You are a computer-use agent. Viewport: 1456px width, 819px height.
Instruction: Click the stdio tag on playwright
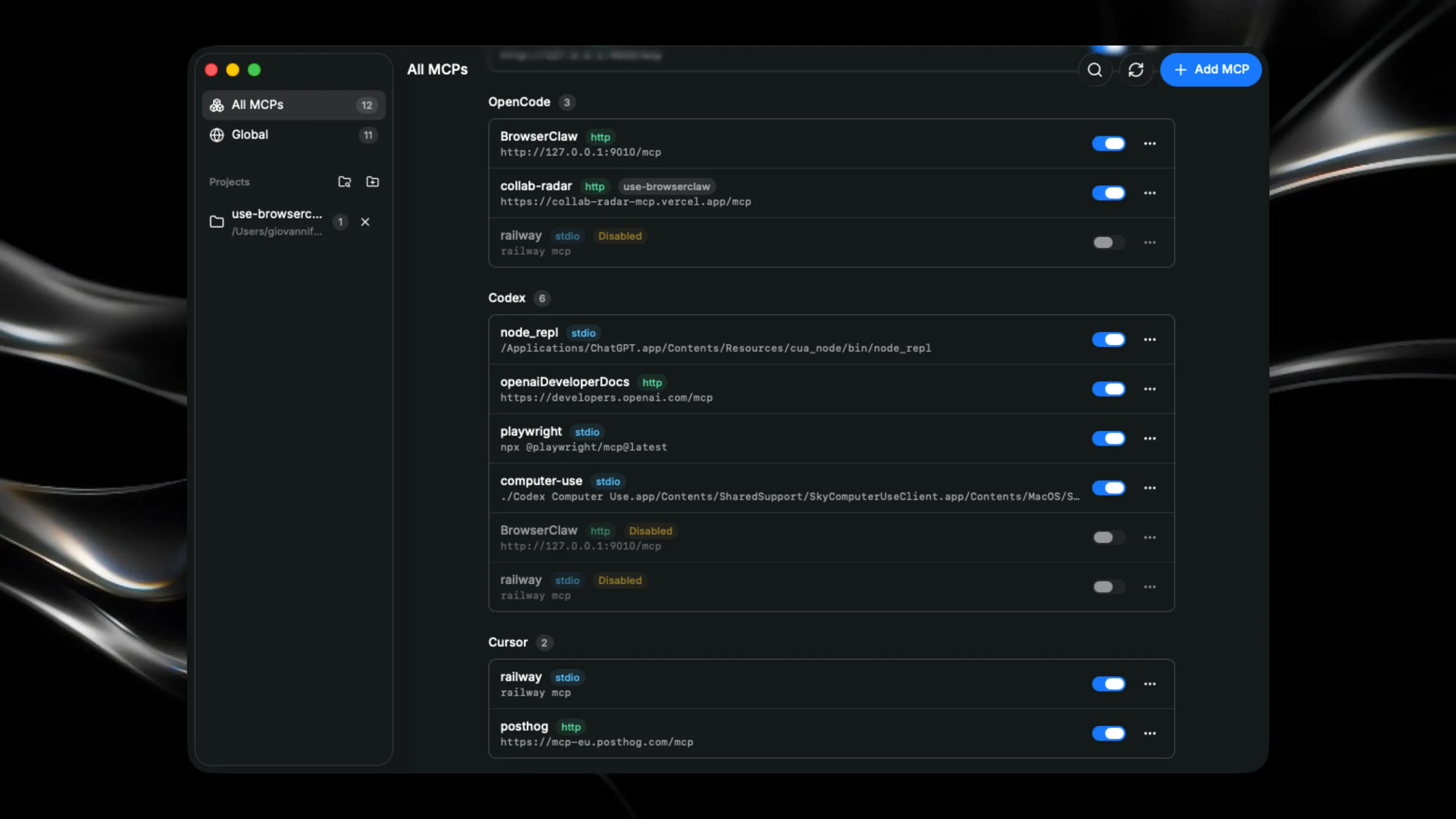click(586, 432)
